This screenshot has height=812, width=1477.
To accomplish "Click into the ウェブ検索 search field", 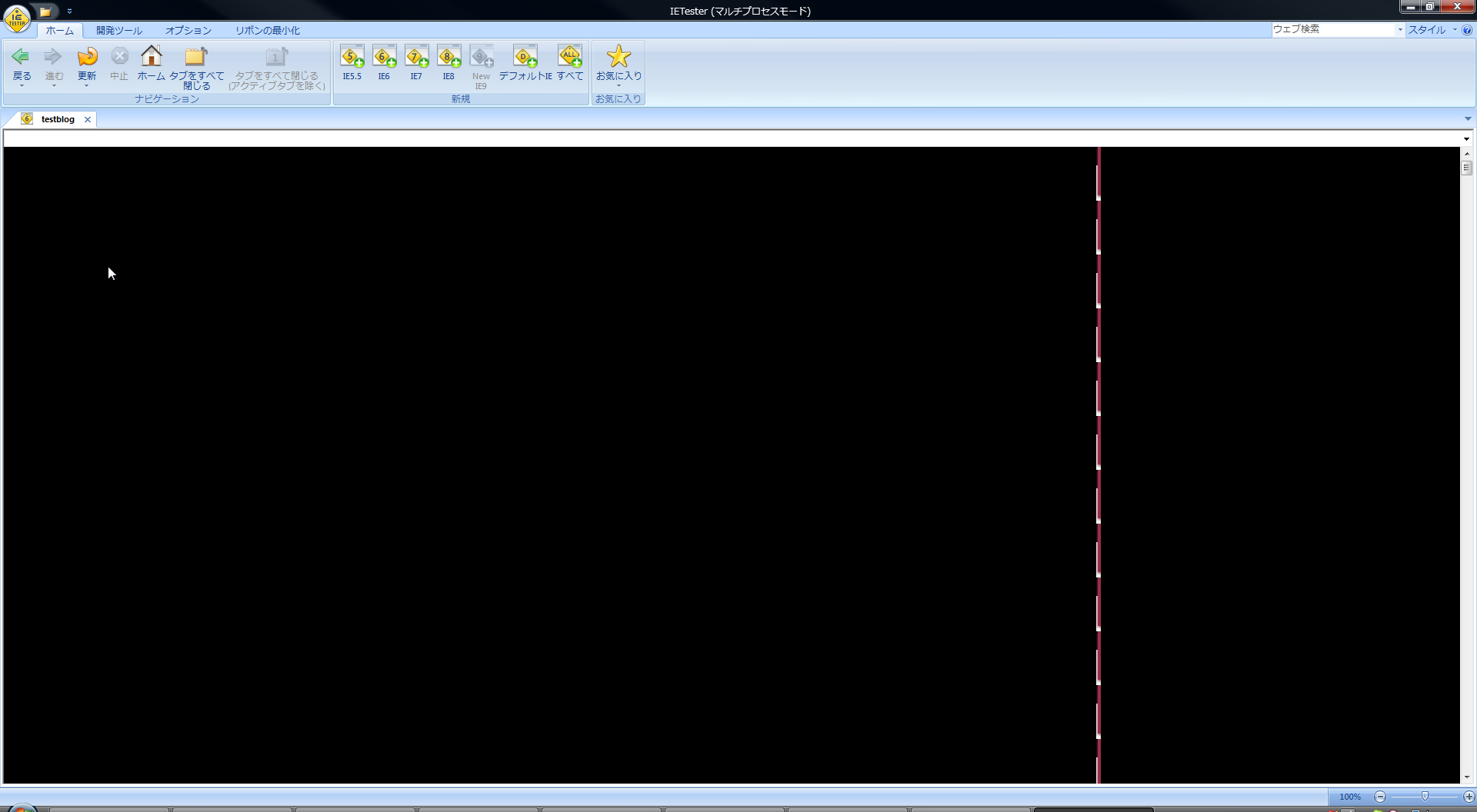I will [x=1333, y=30].
